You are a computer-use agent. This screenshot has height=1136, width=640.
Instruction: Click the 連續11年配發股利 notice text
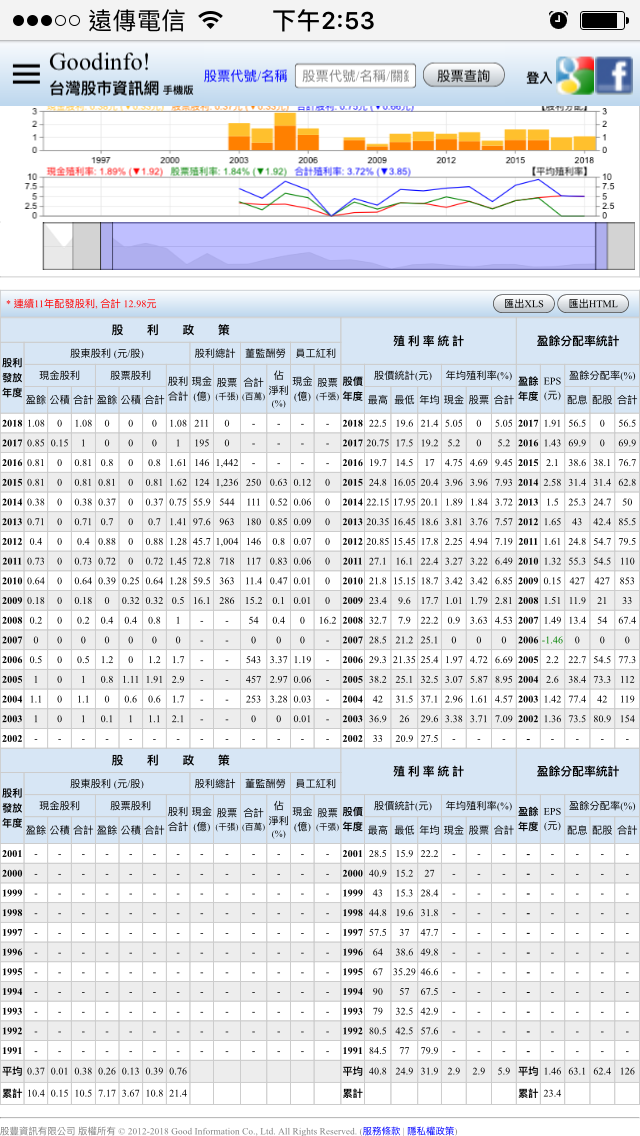[81, 304]
